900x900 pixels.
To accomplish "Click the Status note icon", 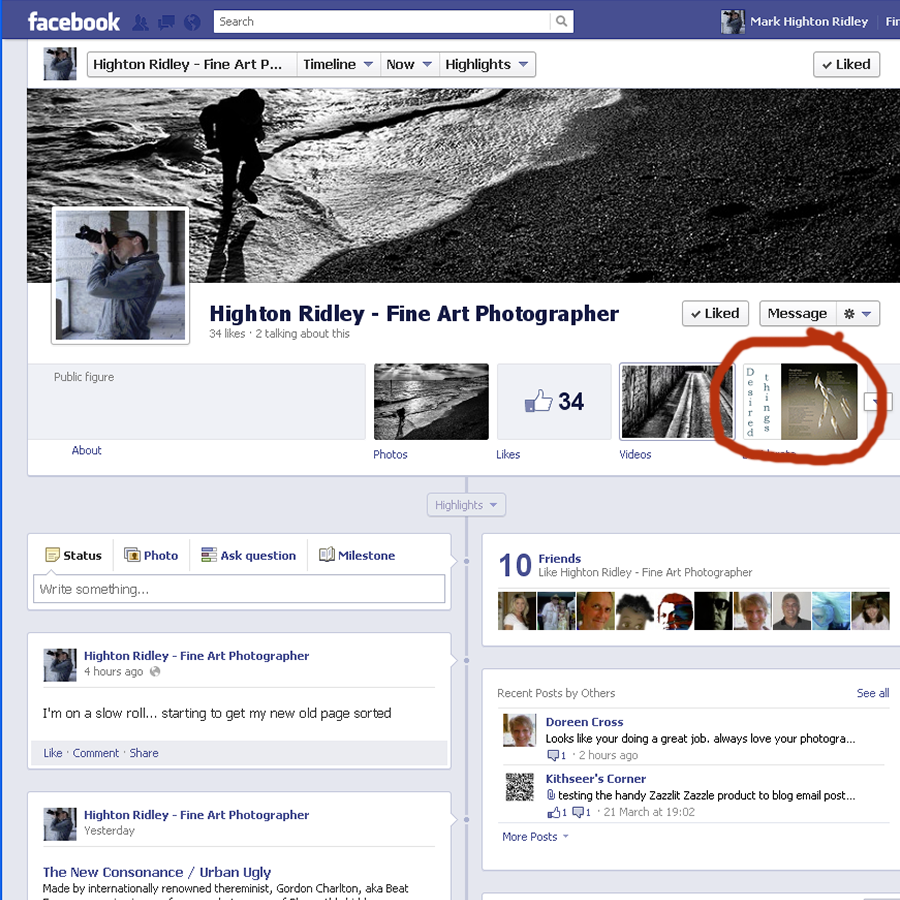I will click(x=52, y=555).
